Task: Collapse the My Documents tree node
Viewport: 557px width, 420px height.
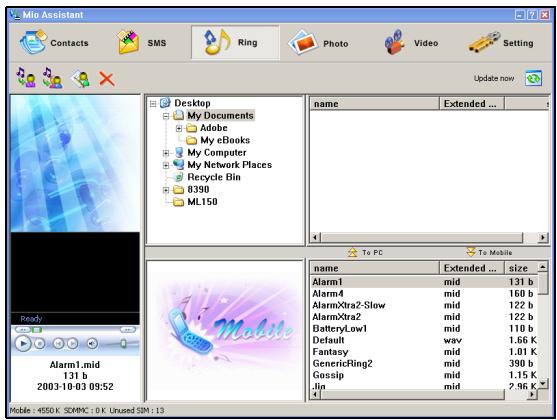Action: (166, 116)
